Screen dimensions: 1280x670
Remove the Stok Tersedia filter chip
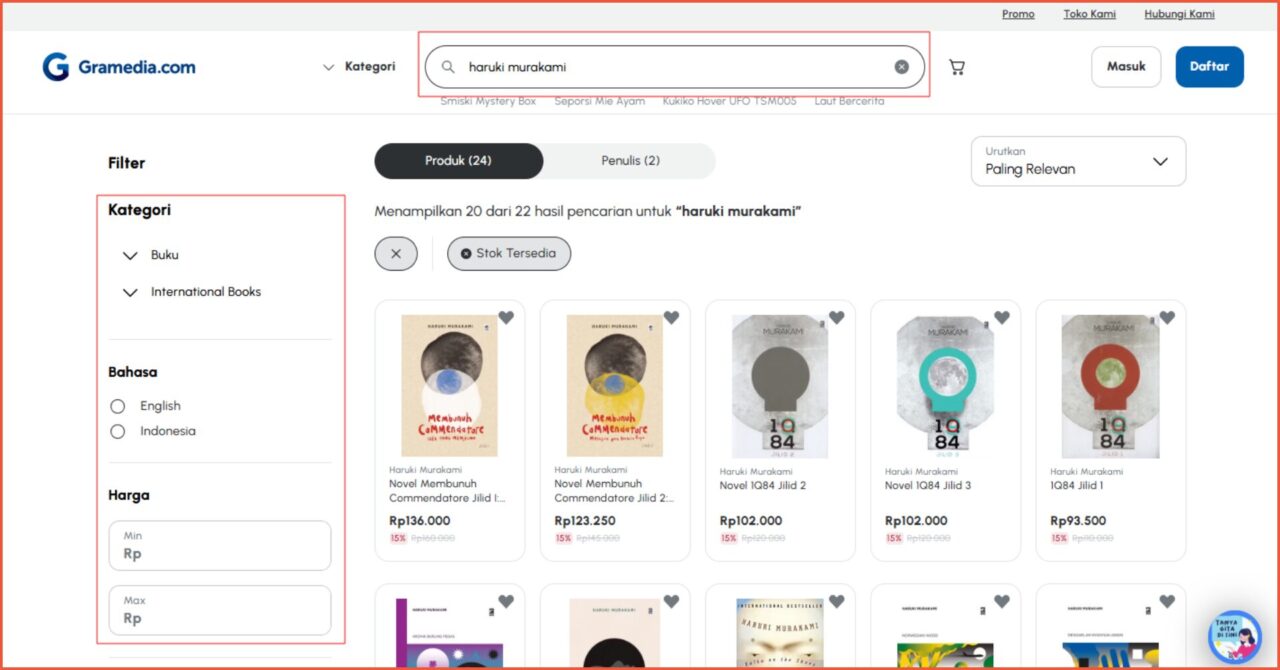click(466, 254)
